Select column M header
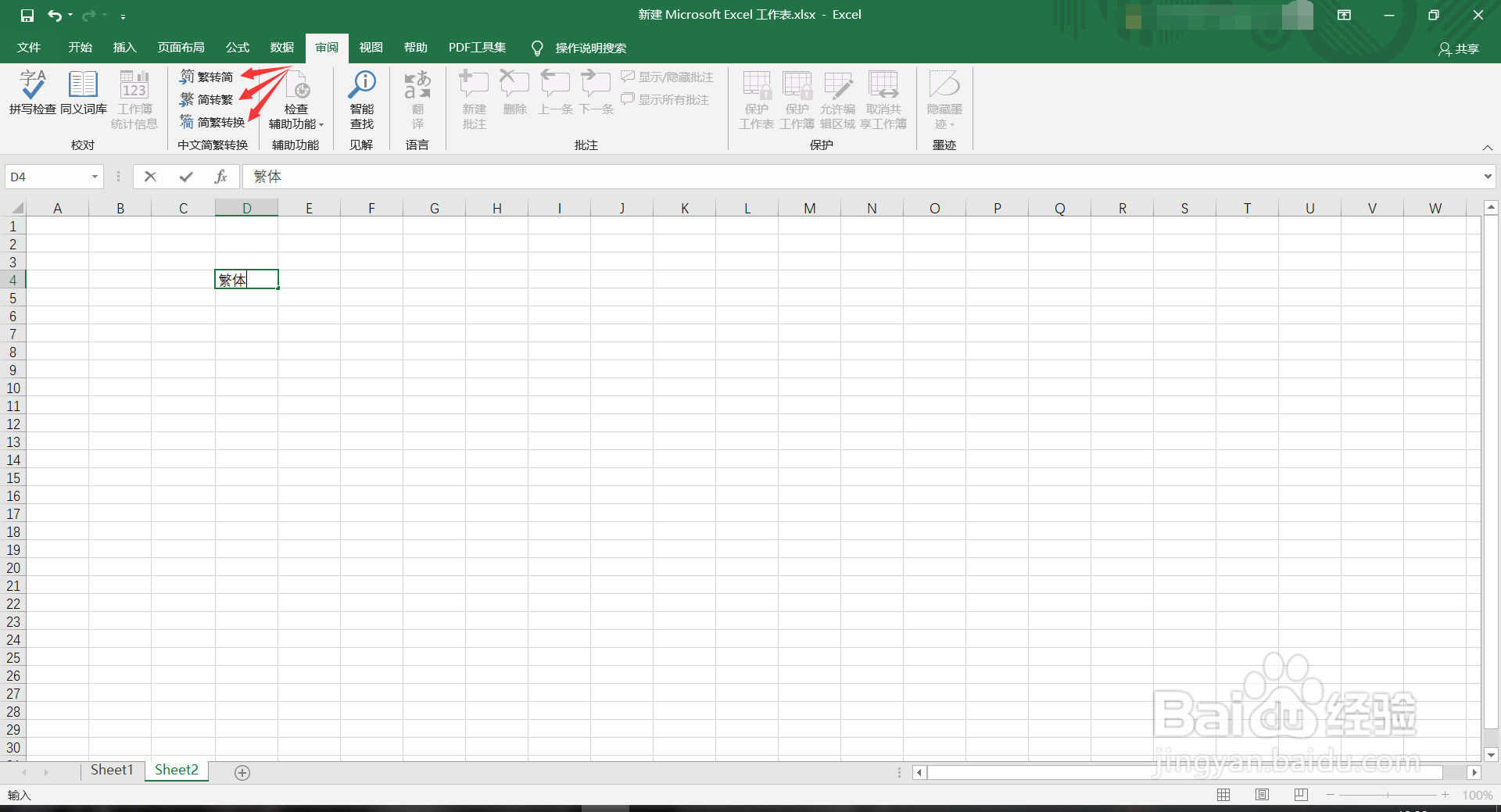Viewport: 1501px width, 812px height. coord(810,208)
